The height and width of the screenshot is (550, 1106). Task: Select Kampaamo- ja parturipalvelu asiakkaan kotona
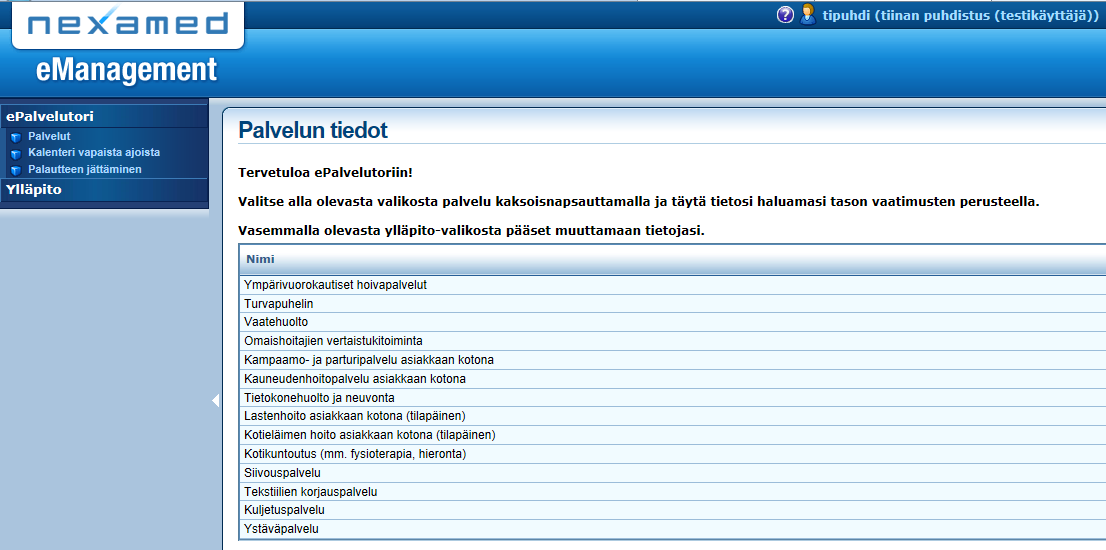pyautogui.click(x=673, y=360)
